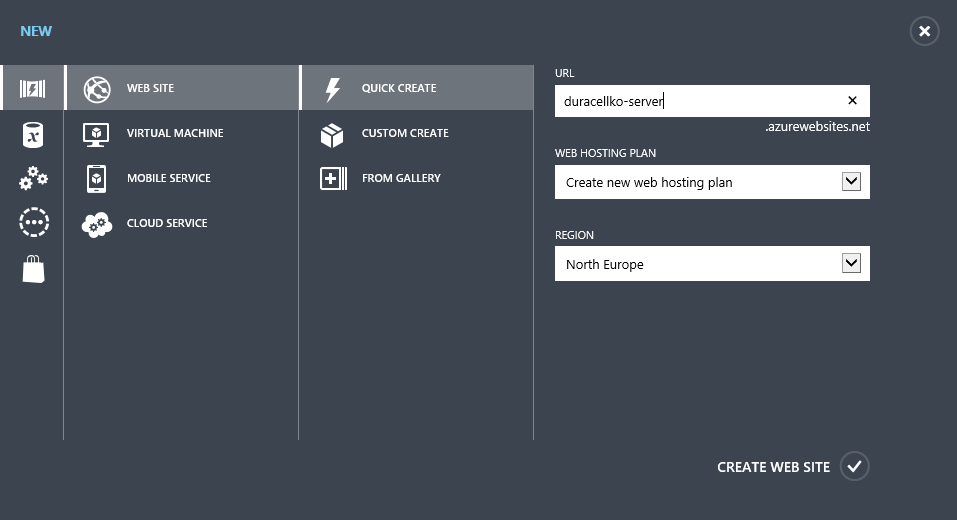The height and width of the screenshot is (520, 957).
Task: Click the Create new web hosting plan box
Action: click(712, 182)
